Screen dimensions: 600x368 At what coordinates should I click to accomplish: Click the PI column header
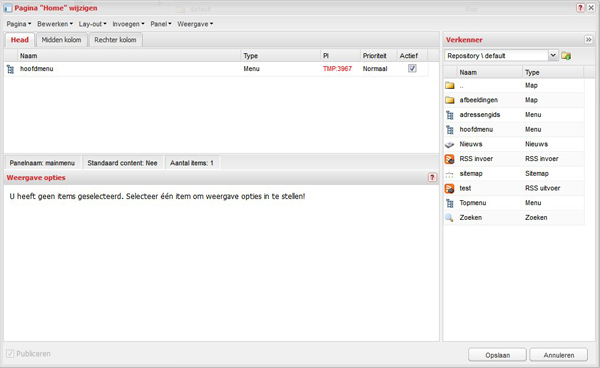tap(341, 56)
